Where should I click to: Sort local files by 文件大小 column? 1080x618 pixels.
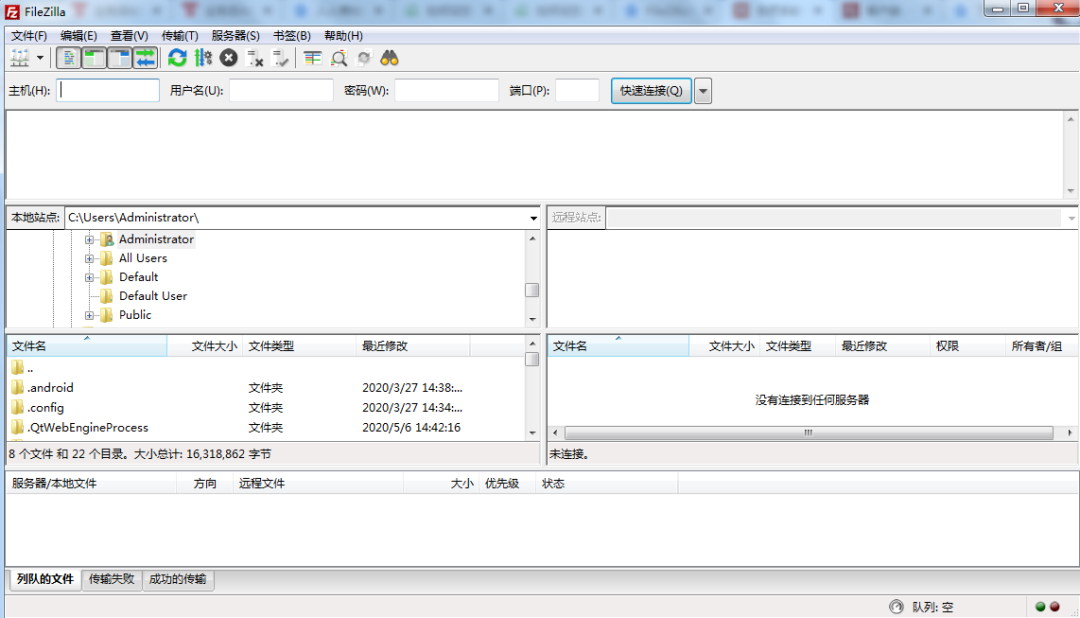pyautogui.click(x=205, y=346)
